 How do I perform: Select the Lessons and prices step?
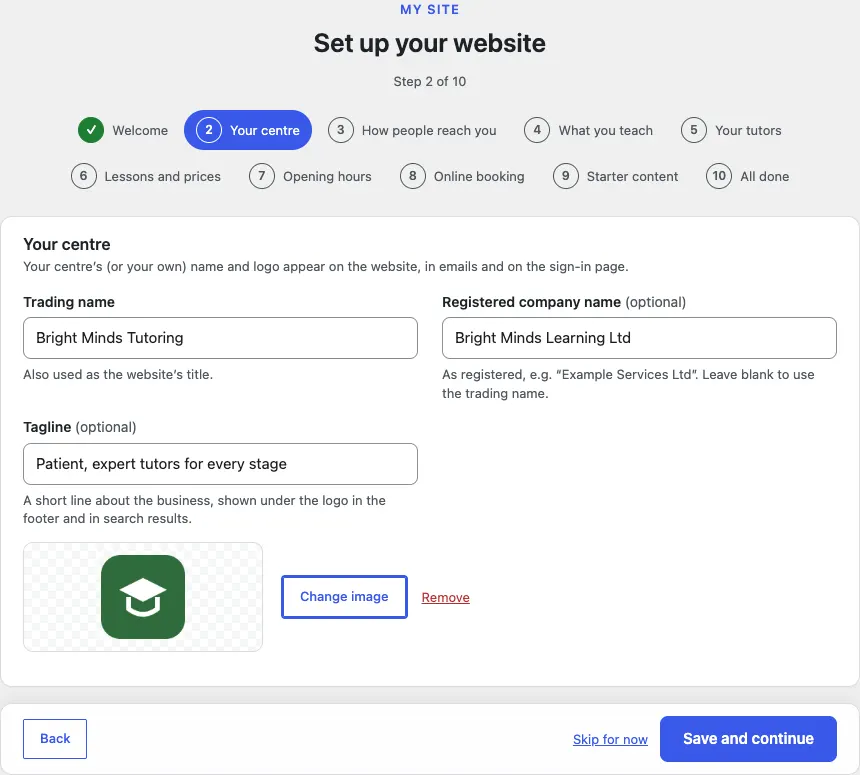click(x=146, y=176)
